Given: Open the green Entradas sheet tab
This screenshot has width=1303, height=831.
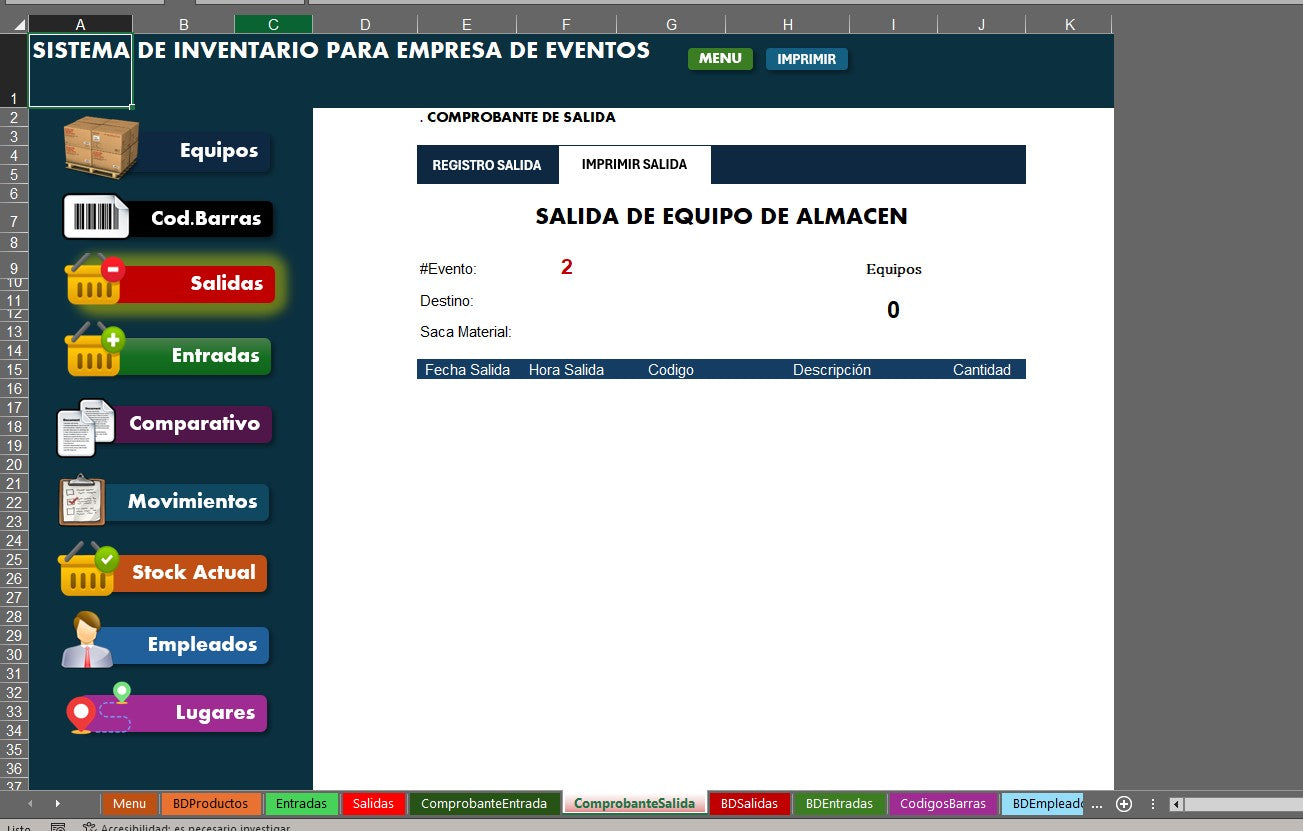Looking at the screenshot, I should (301, 804).
